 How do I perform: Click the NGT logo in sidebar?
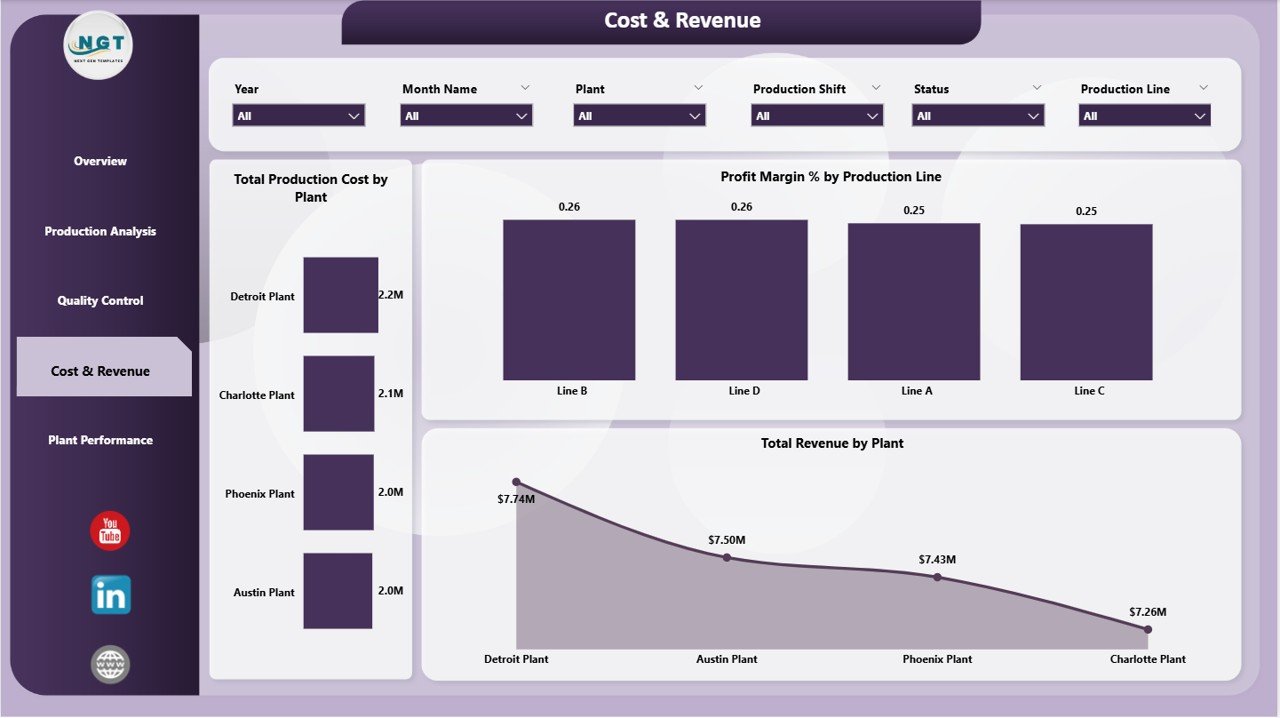[97, 46]
